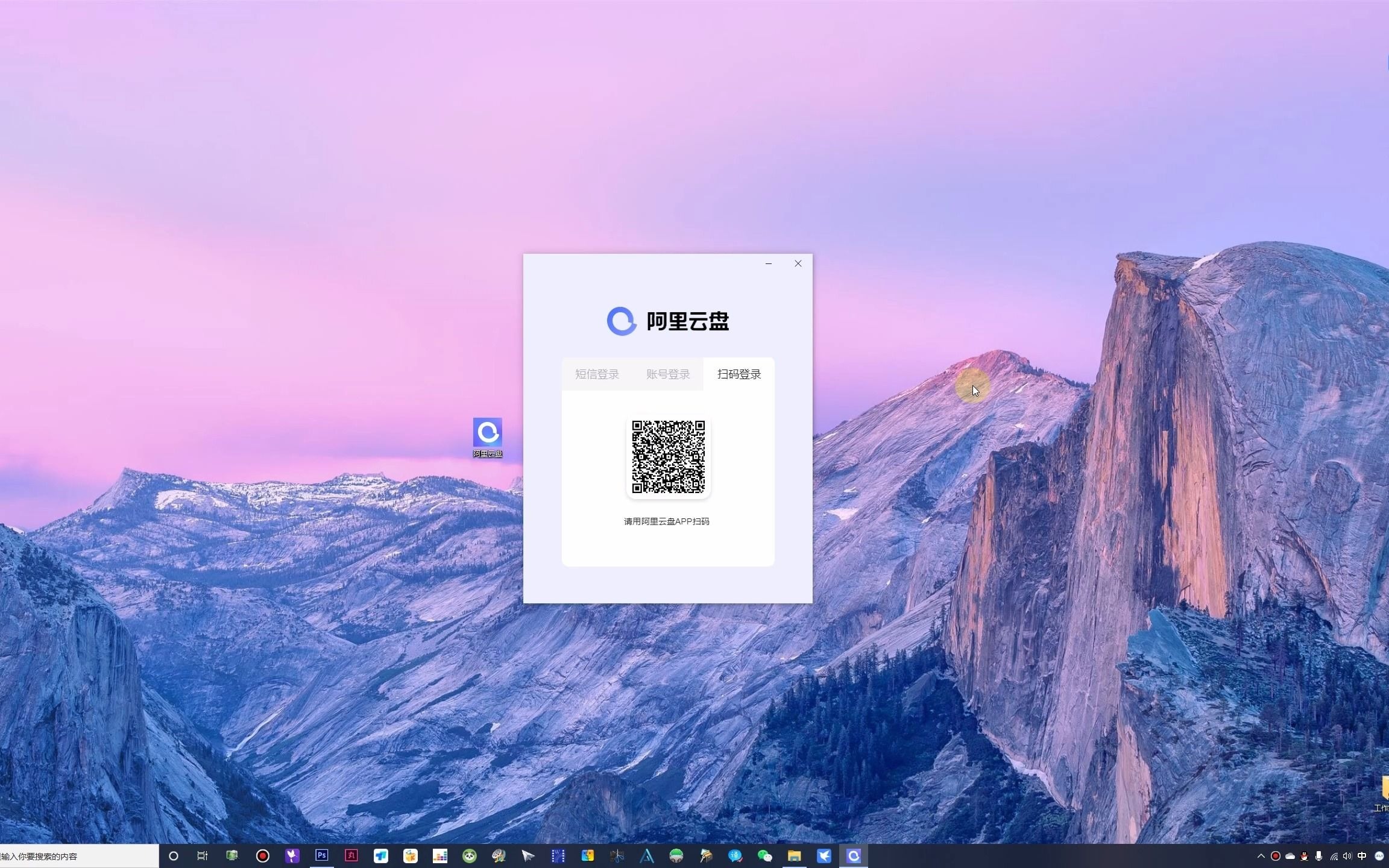Close the 阿里云盘 login window
Viewport: 1389px width, 868px height.
coord(798,263)
